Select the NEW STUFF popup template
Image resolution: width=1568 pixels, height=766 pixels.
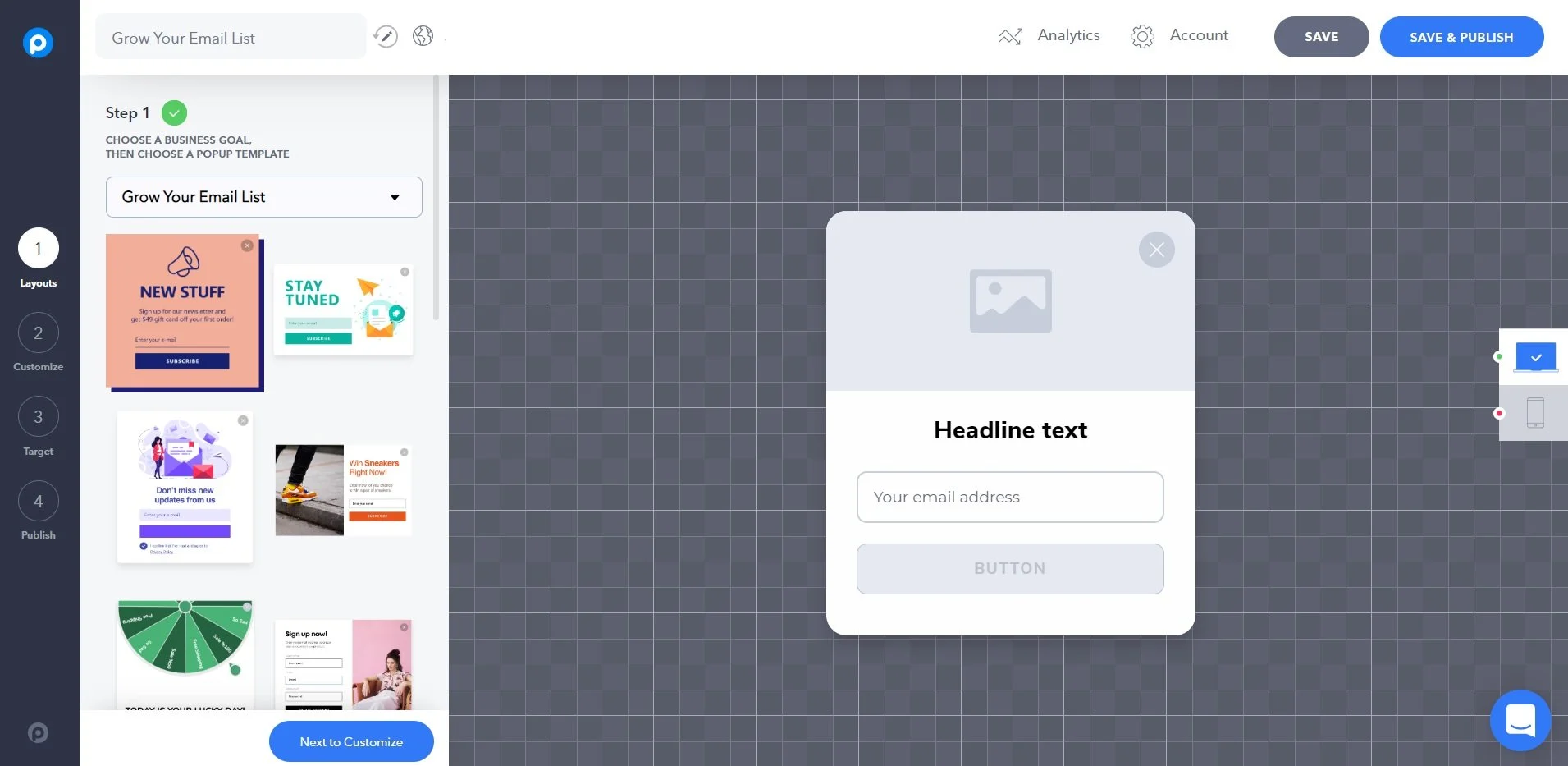point(184,312)
